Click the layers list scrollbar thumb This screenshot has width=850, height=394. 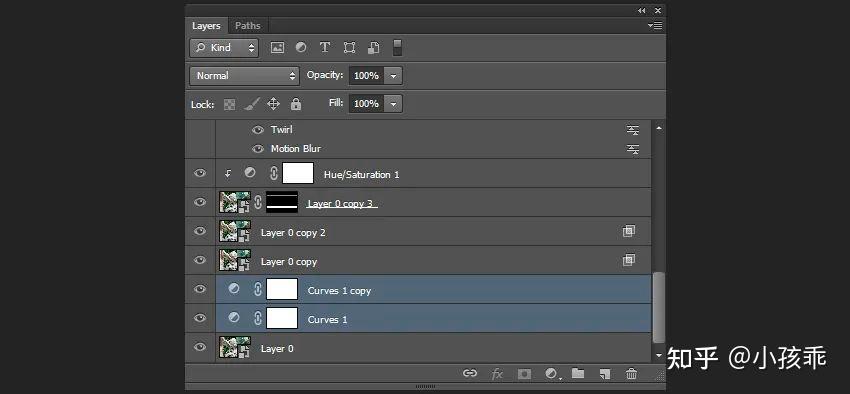pos(659,307)
